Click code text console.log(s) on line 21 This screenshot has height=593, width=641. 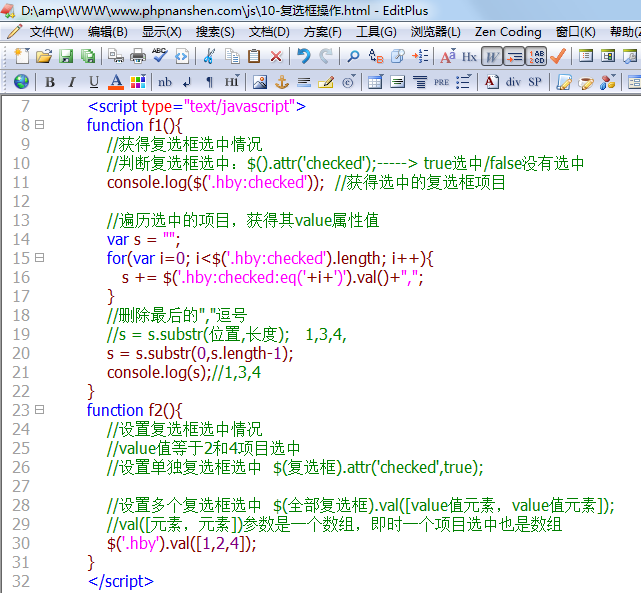(x=159, y=372)
